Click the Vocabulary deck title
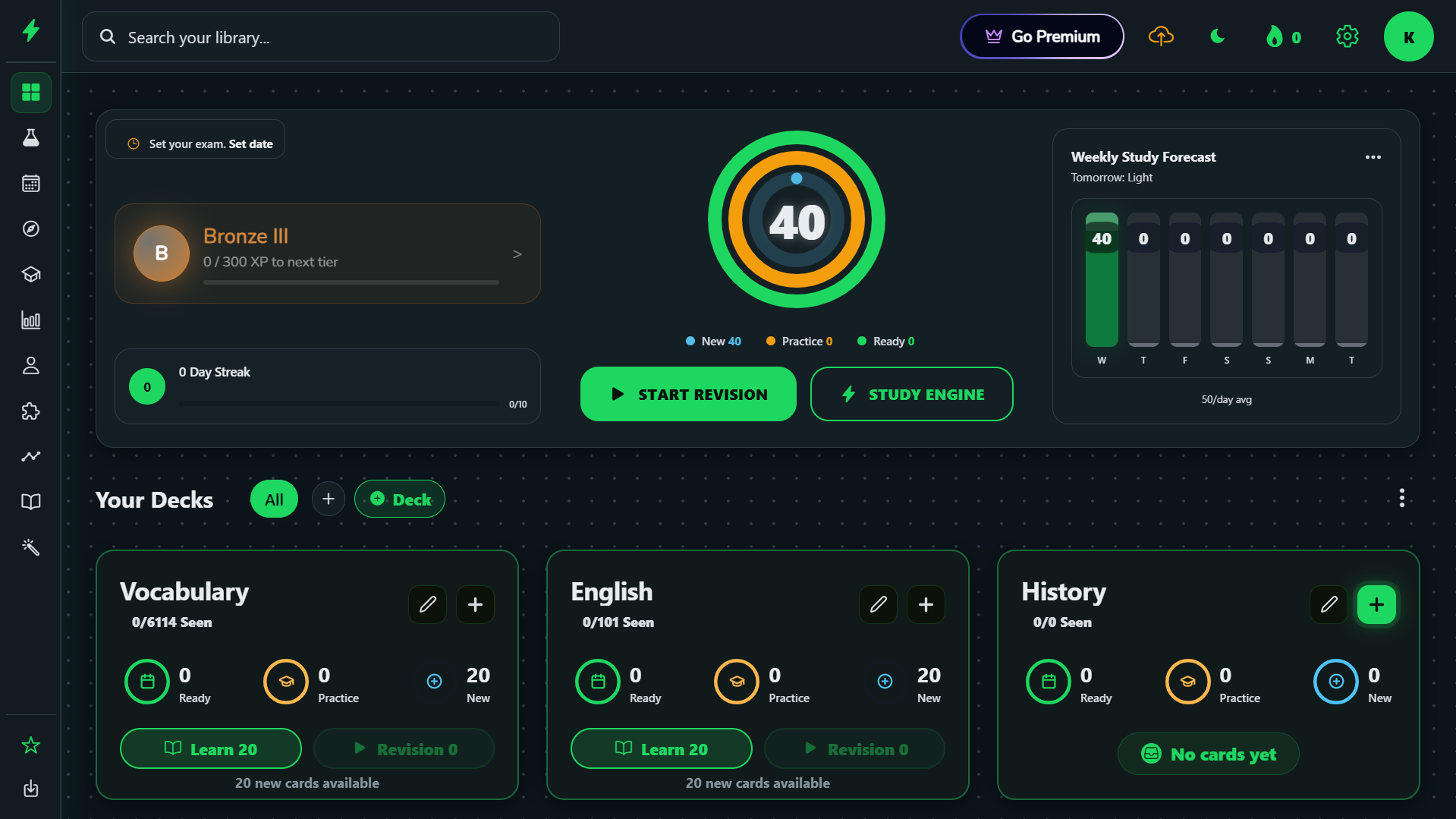Screen dimensions: 1456x819 point(184,592)
